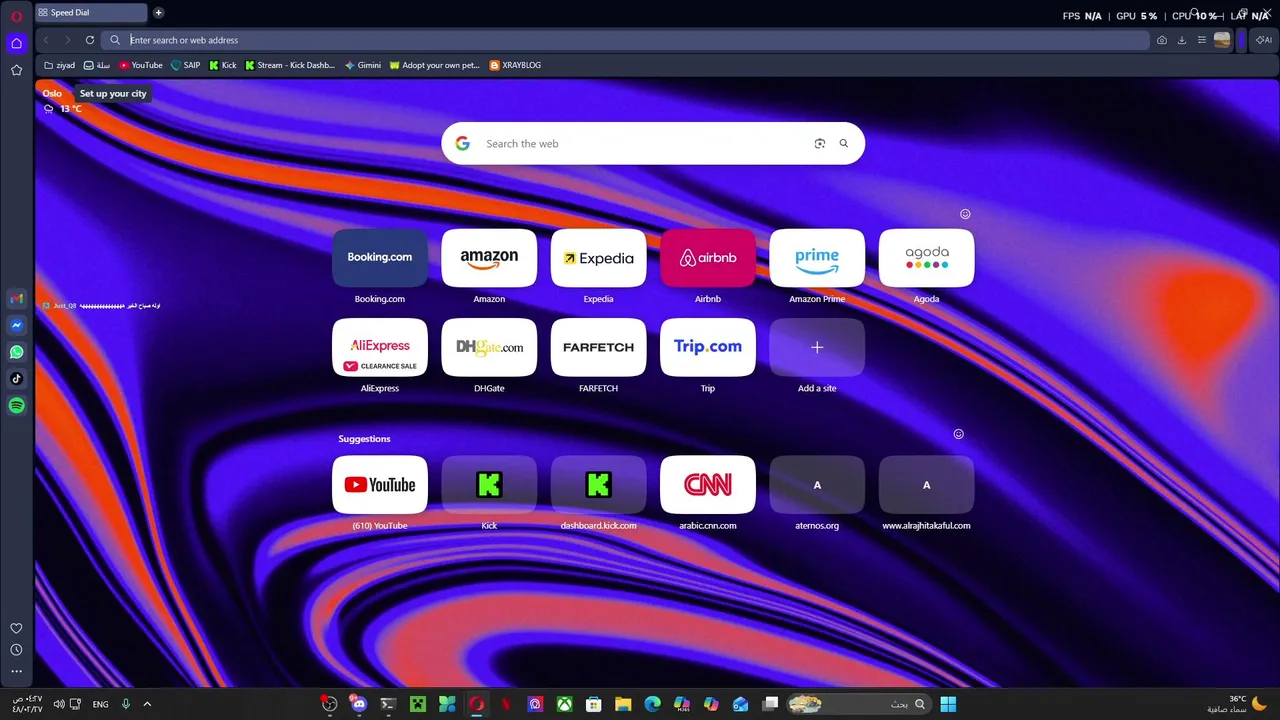Show hidden tray icons chevron
Image resolution: width=1280 pixels, height=720 pixels.
click(x=147, y=704)
